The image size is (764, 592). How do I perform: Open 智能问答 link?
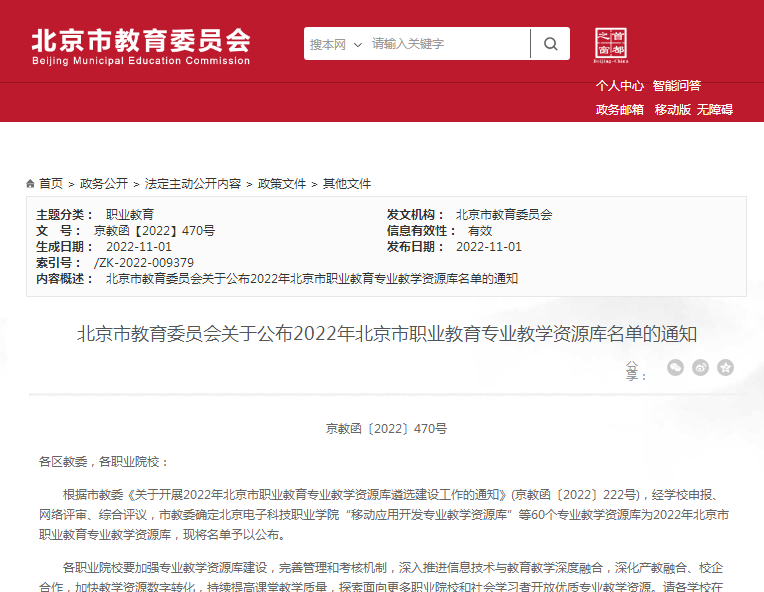pyautogui.click(x=677, y=86)
